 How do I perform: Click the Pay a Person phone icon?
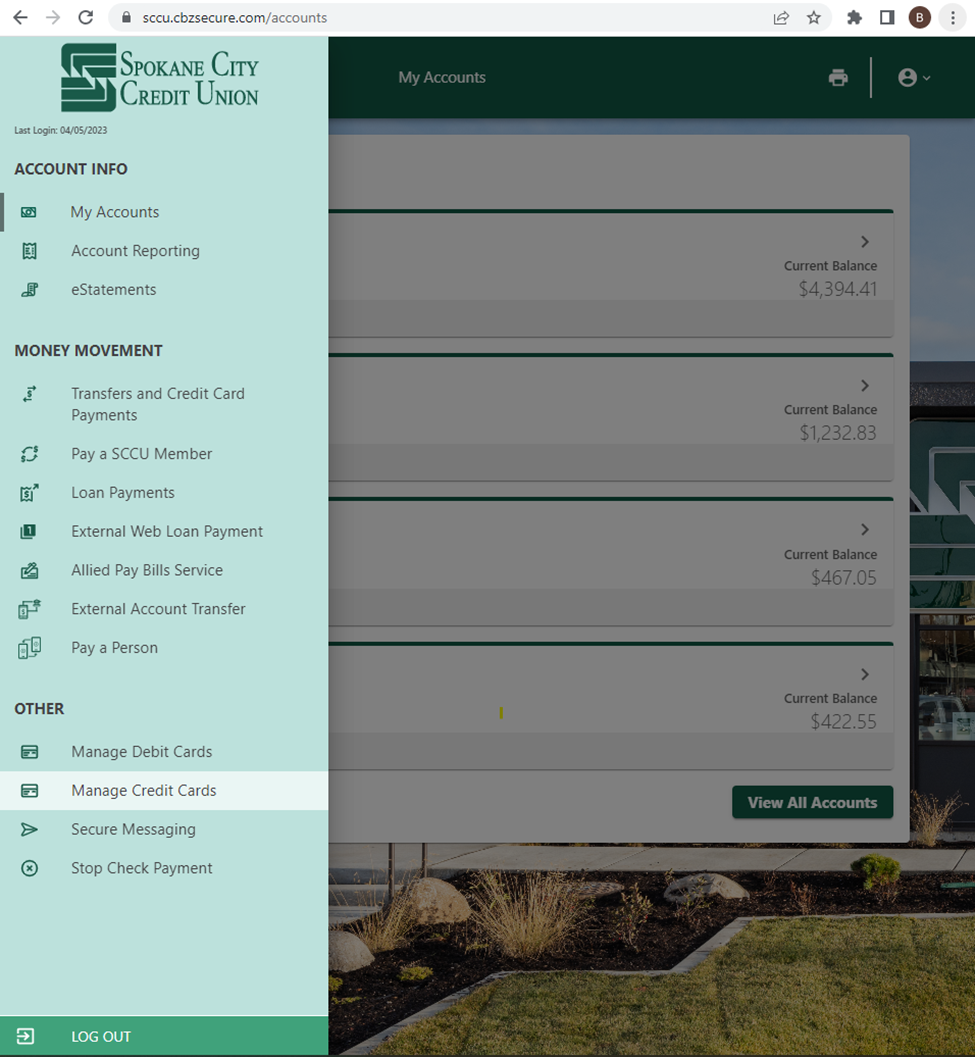coord(30,648)
